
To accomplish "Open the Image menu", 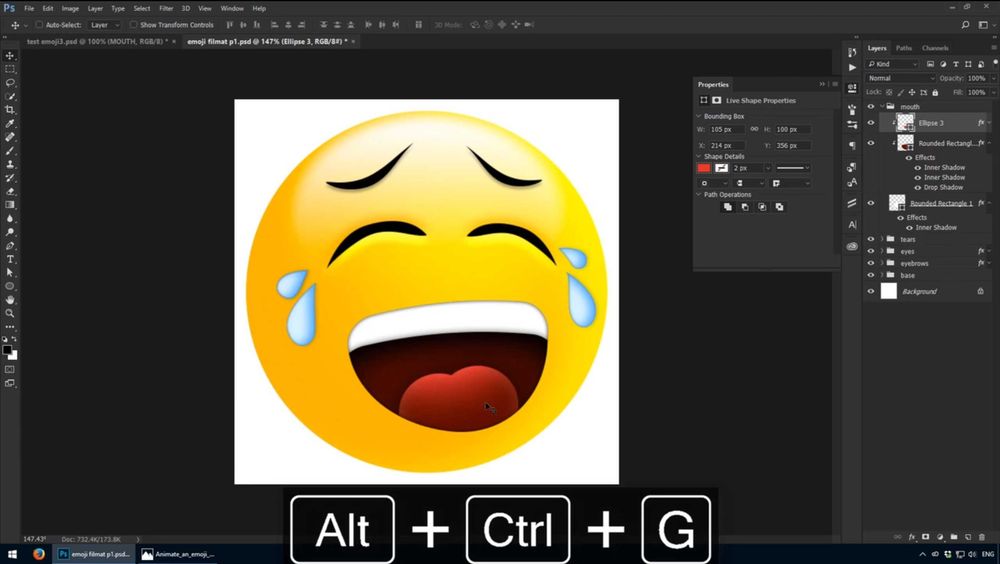I will point(70,8).
